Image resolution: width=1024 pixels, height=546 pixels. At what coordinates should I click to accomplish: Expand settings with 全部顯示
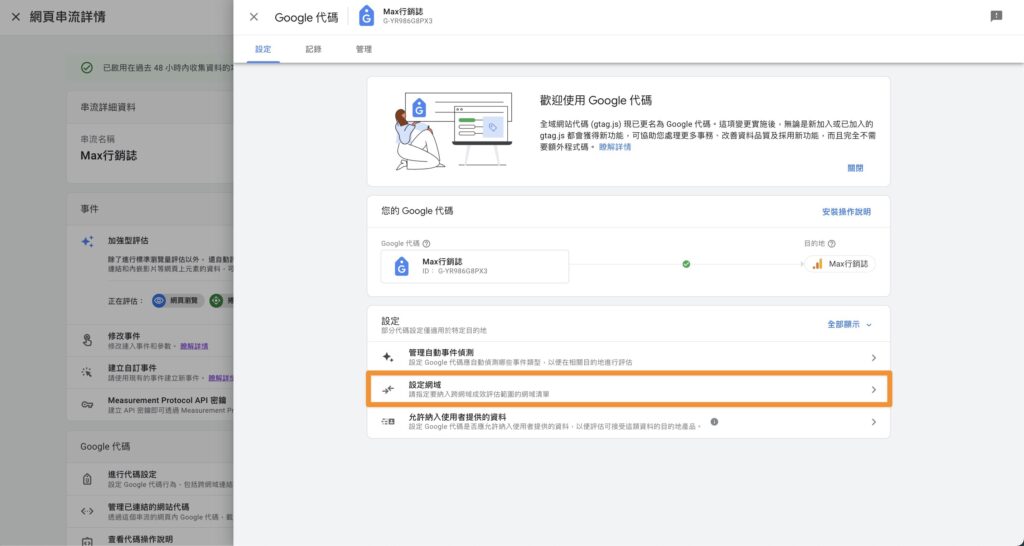click(849, 324)
